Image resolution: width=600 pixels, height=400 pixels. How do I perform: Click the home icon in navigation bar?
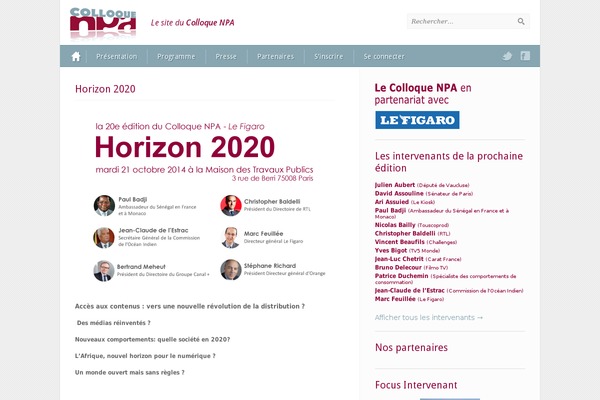76,56
